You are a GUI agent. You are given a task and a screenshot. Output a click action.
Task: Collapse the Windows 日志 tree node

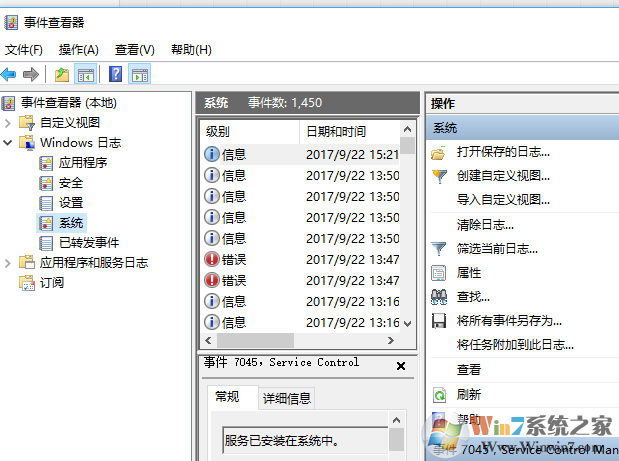click(8, 142)
